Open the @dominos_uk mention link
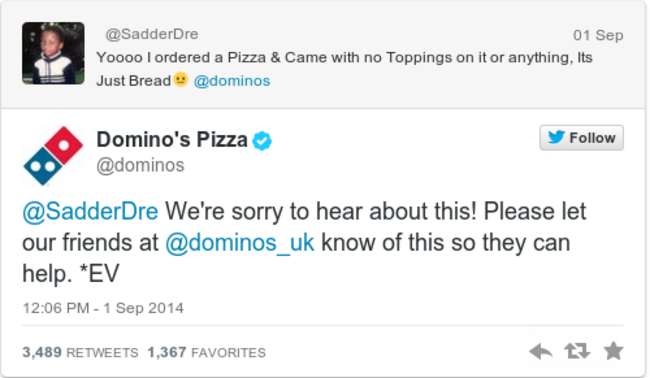Screen dimensions: 650x378 tap(240, 242)
